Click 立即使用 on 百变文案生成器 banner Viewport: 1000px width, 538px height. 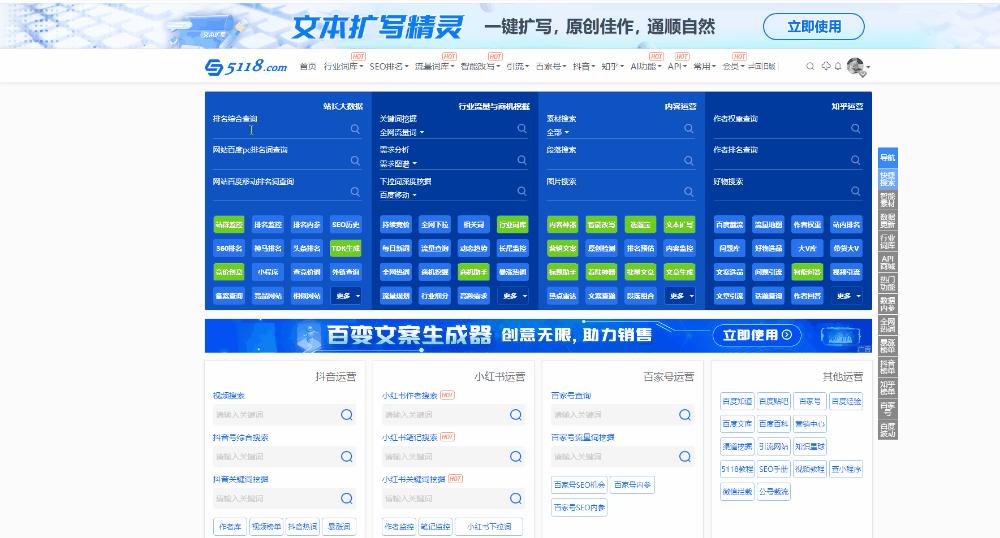coord(756,335)
